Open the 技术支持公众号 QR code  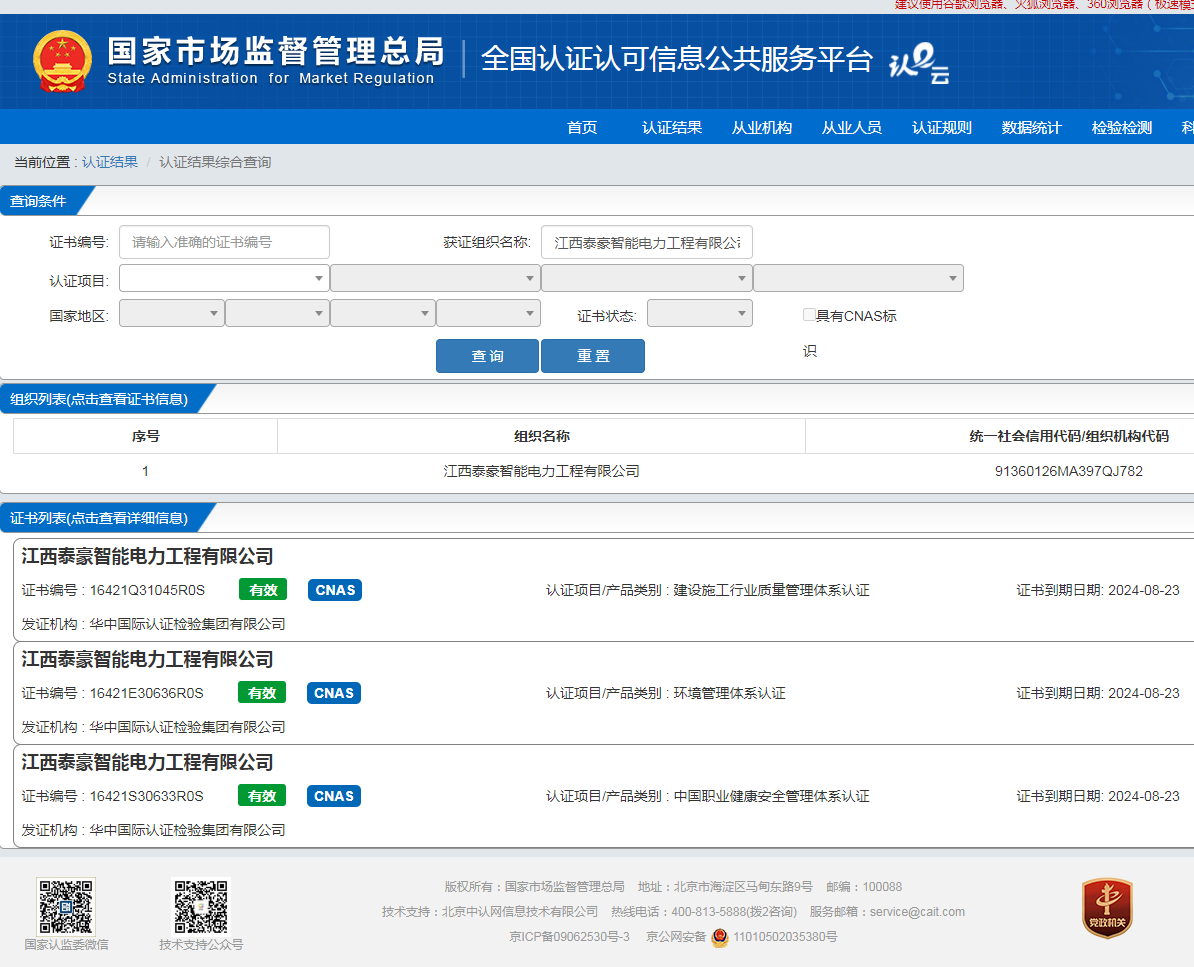pos(201,906)
